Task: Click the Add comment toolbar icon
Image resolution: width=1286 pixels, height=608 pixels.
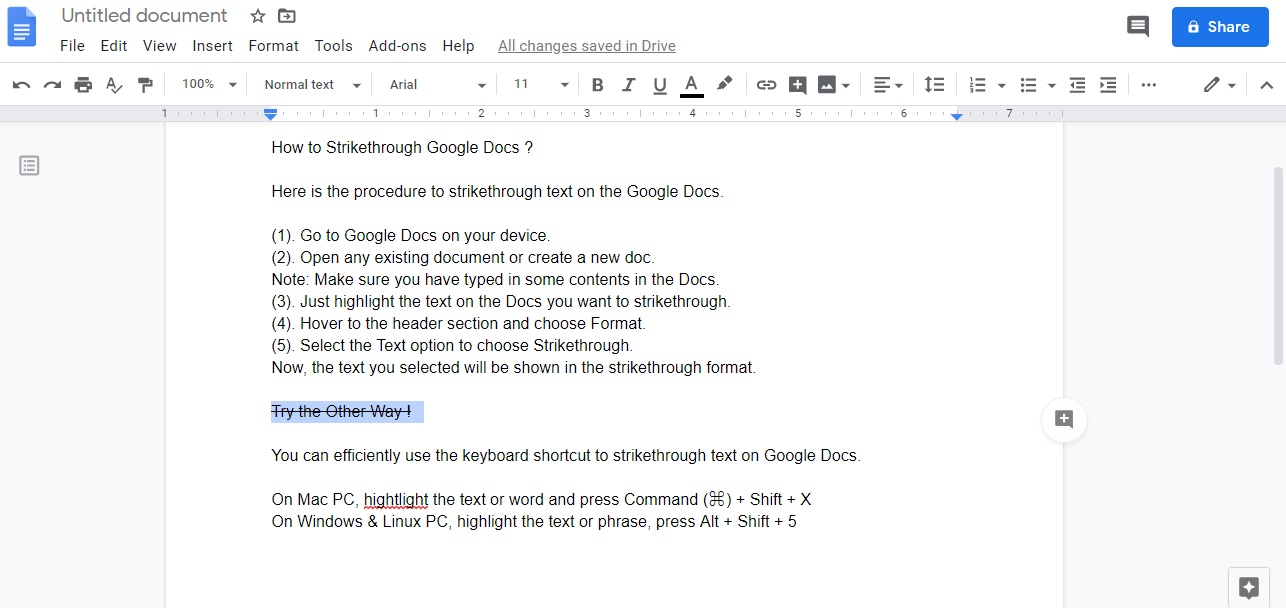Action: [797, 85]
